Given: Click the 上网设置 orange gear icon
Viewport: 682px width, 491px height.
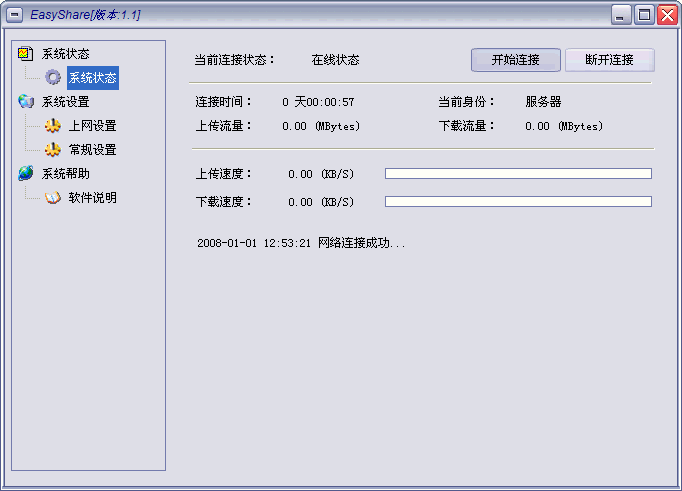Looking at the screenshot, I should 53,126.
